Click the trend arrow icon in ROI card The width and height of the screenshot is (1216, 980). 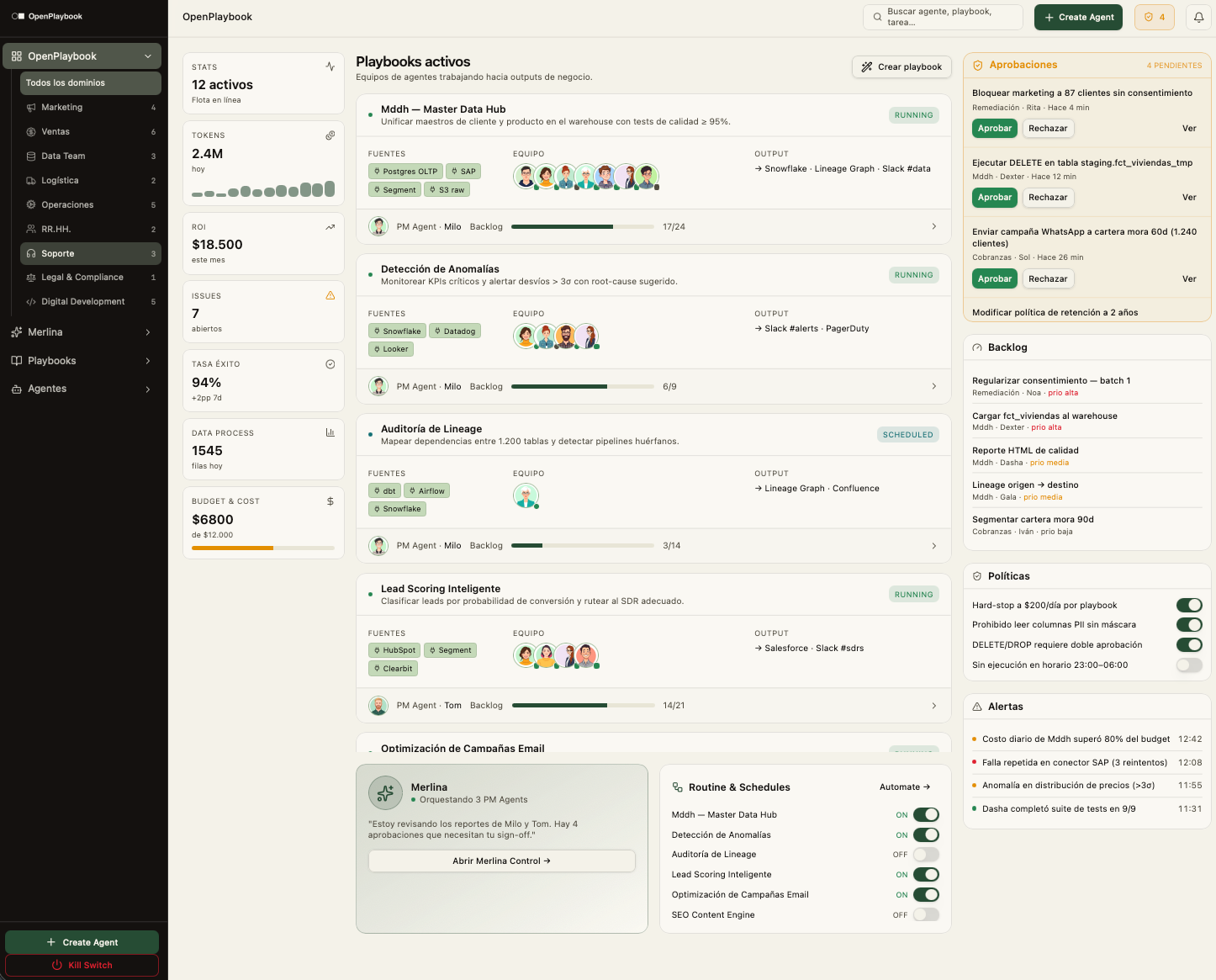[330, 227]
